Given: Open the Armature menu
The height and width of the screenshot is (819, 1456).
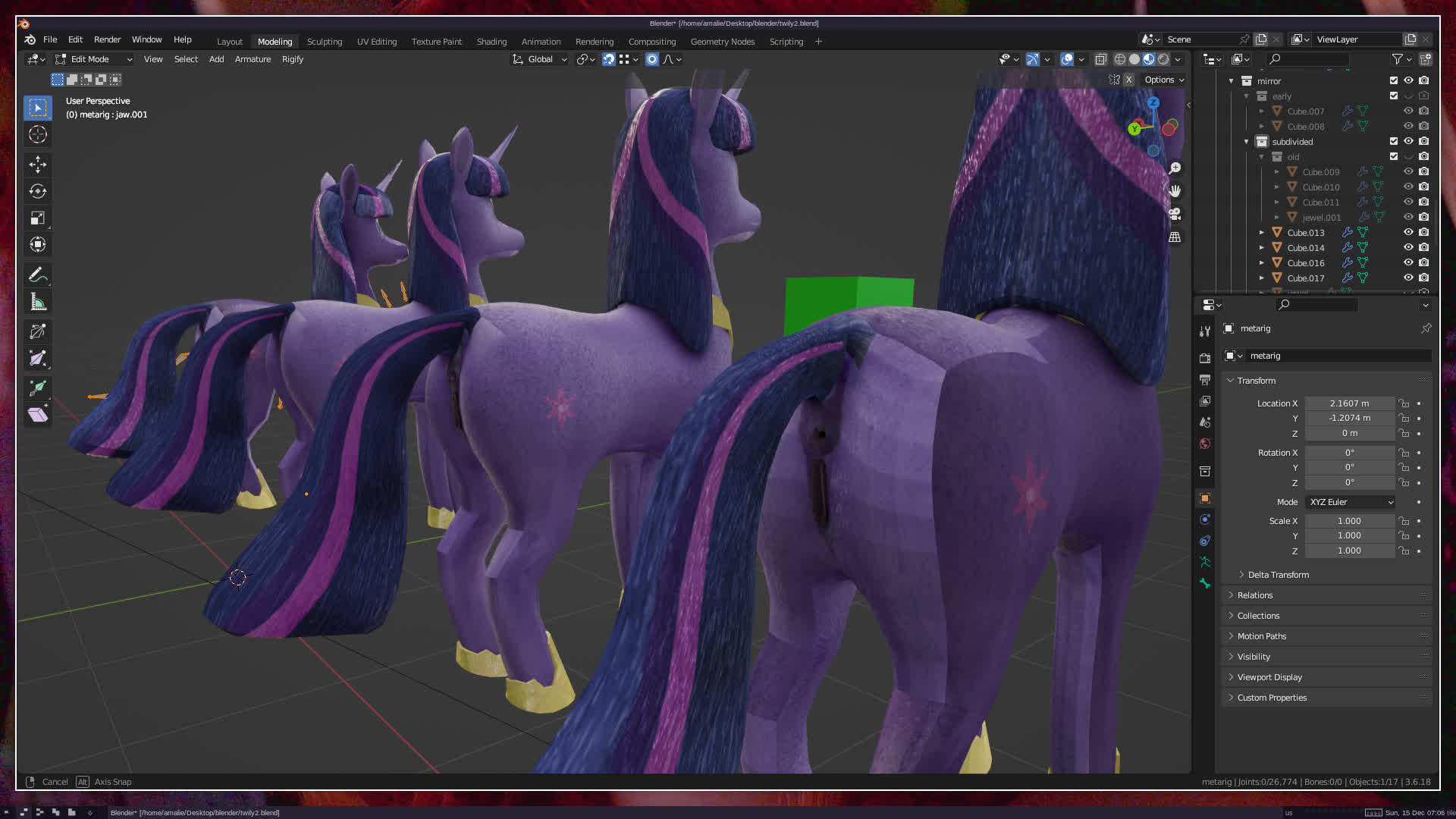Looking at the screenshot, I should pos(253,59).
